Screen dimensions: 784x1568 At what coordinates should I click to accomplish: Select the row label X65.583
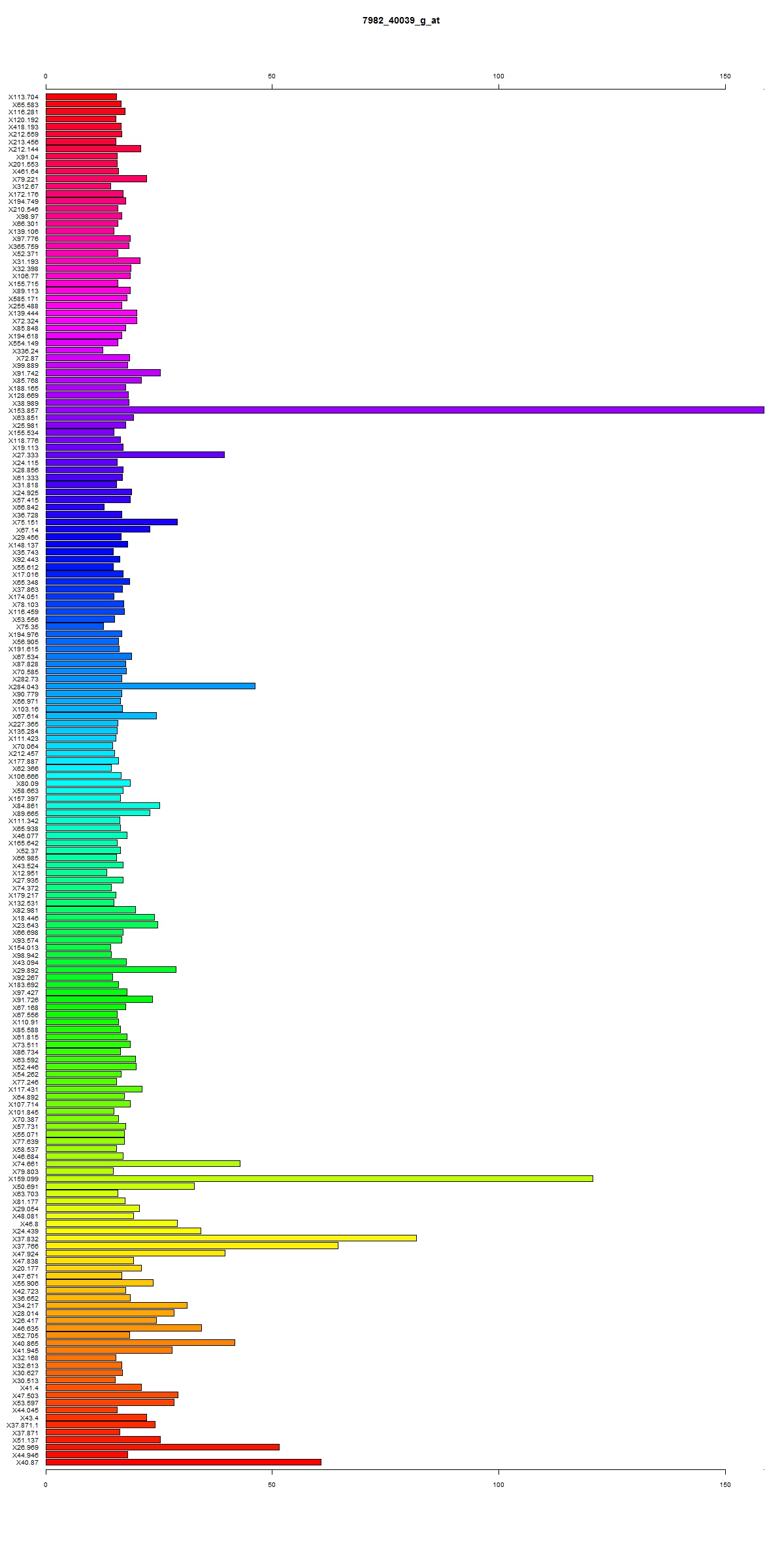pyautogui.click(x=25, y=105)
